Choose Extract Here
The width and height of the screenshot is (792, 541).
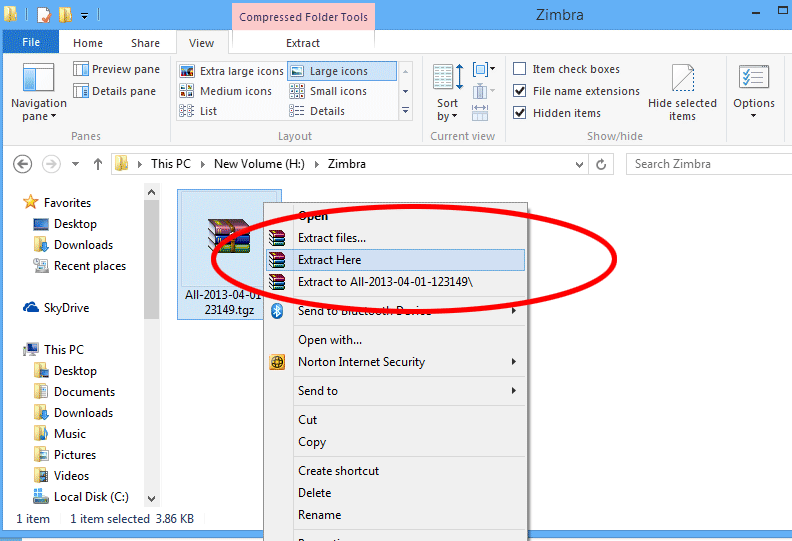pos(395,260)
